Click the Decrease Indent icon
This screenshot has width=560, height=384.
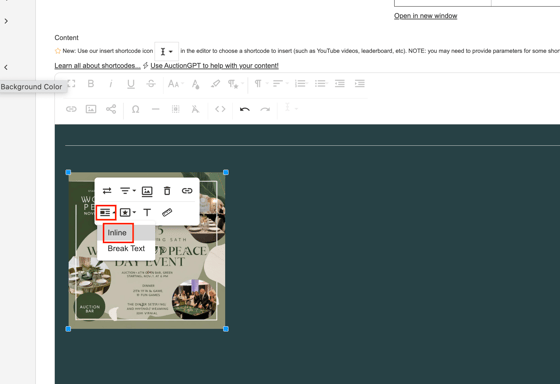tap(340, 84)
